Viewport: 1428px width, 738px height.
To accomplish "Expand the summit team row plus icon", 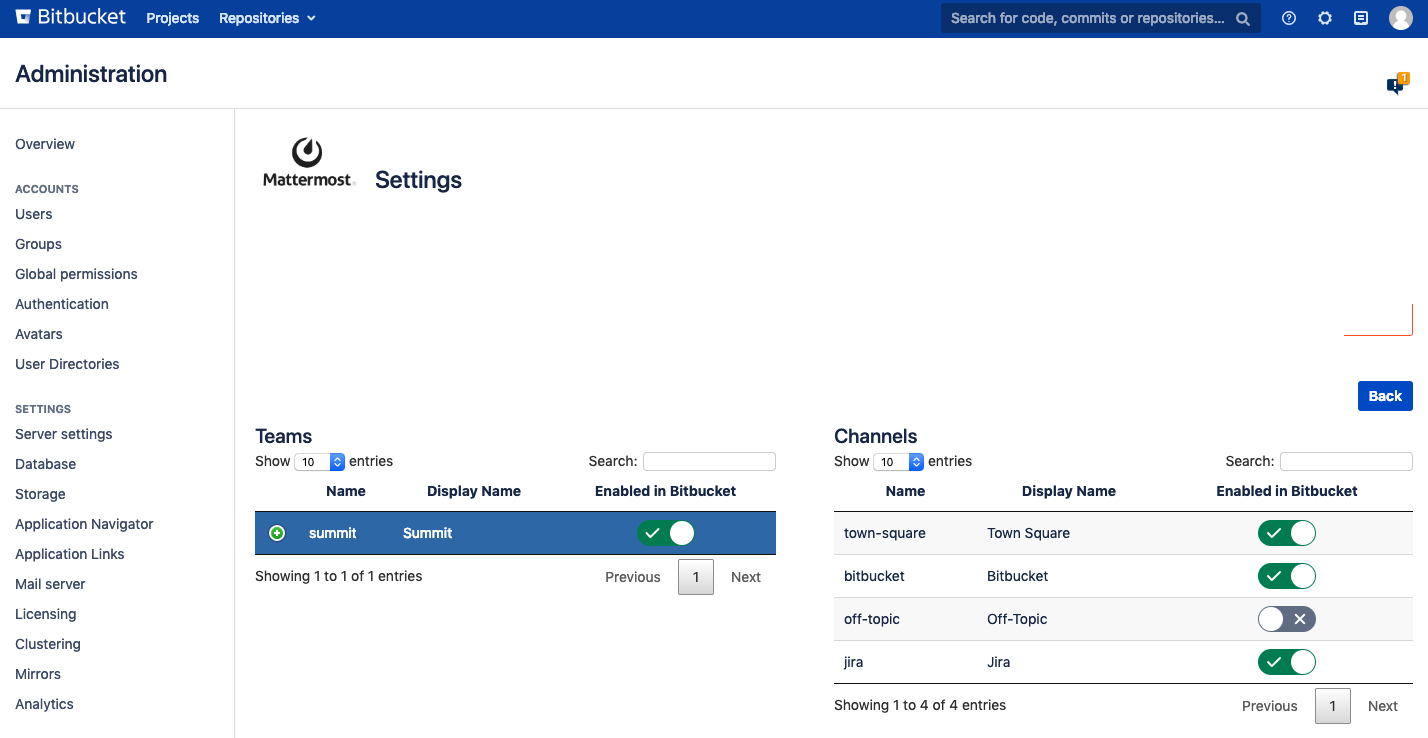I will pos(277,533).
